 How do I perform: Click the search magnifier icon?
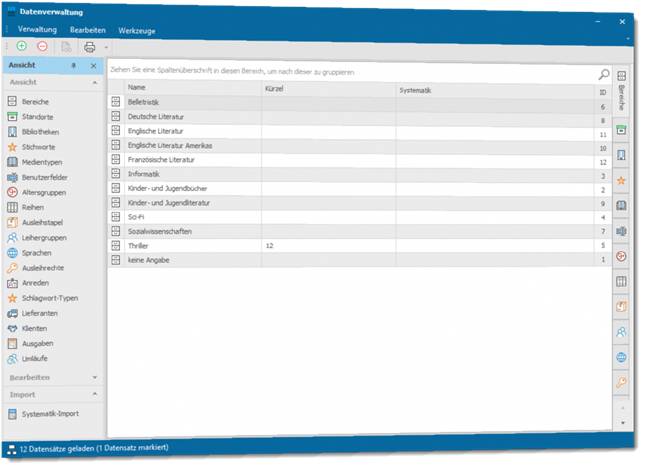coord(604,75)
